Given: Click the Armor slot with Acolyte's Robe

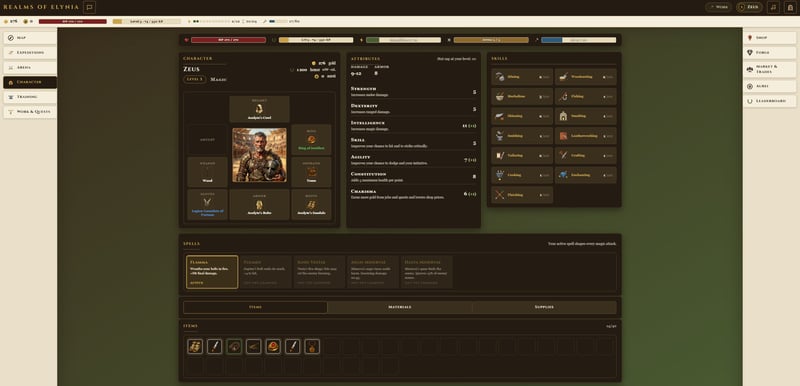Looking at the screenshot, I should click(259, 204).
